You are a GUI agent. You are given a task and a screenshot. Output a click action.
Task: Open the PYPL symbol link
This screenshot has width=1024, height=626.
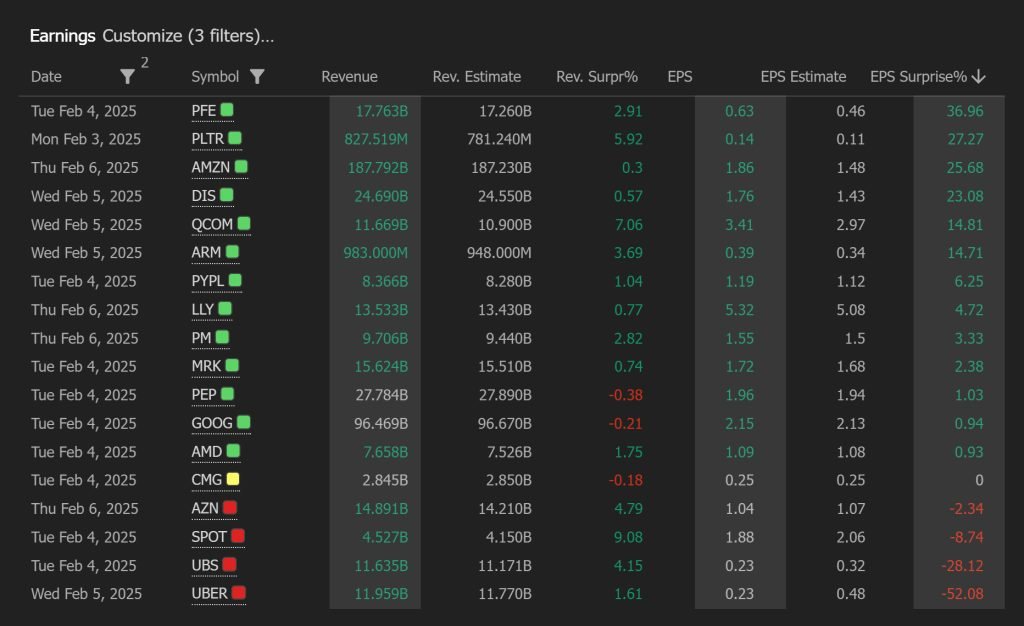click(x=208, y=281)
